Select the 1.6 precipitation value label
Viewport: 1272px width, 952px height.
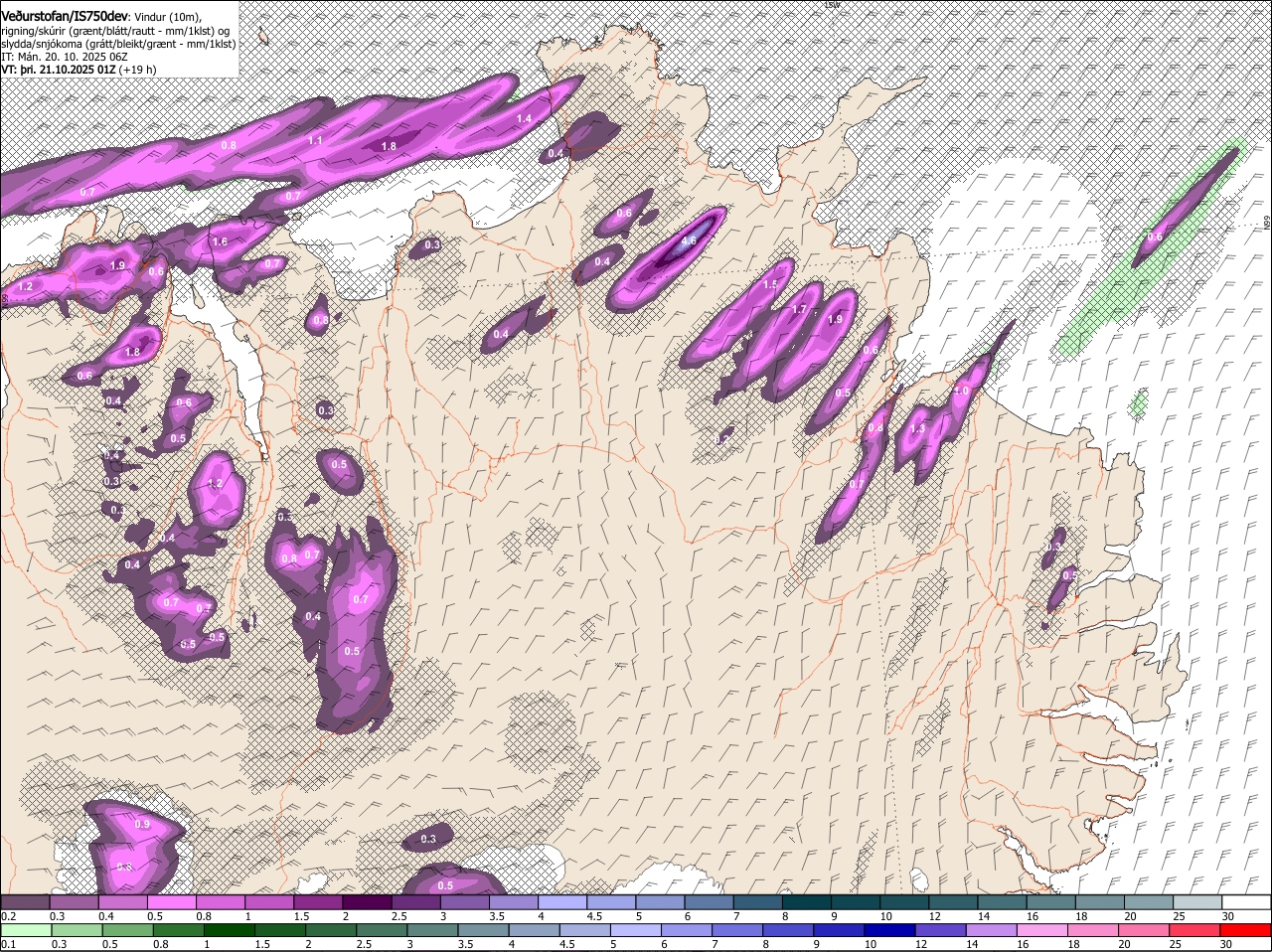click(x=220, y=241)
